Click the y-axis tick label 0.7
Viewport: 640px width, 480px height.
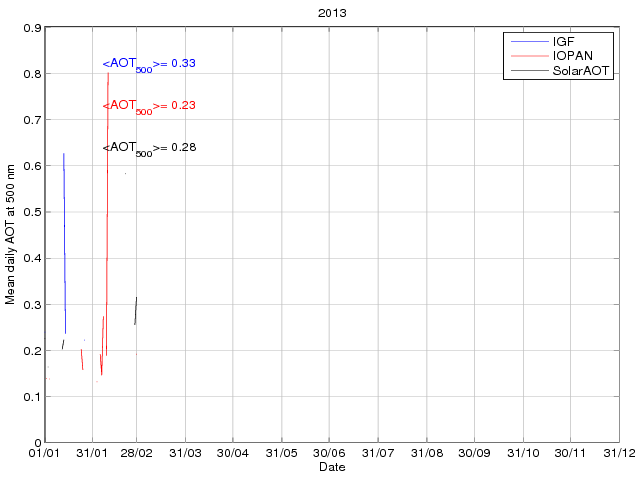coord(32,120)
